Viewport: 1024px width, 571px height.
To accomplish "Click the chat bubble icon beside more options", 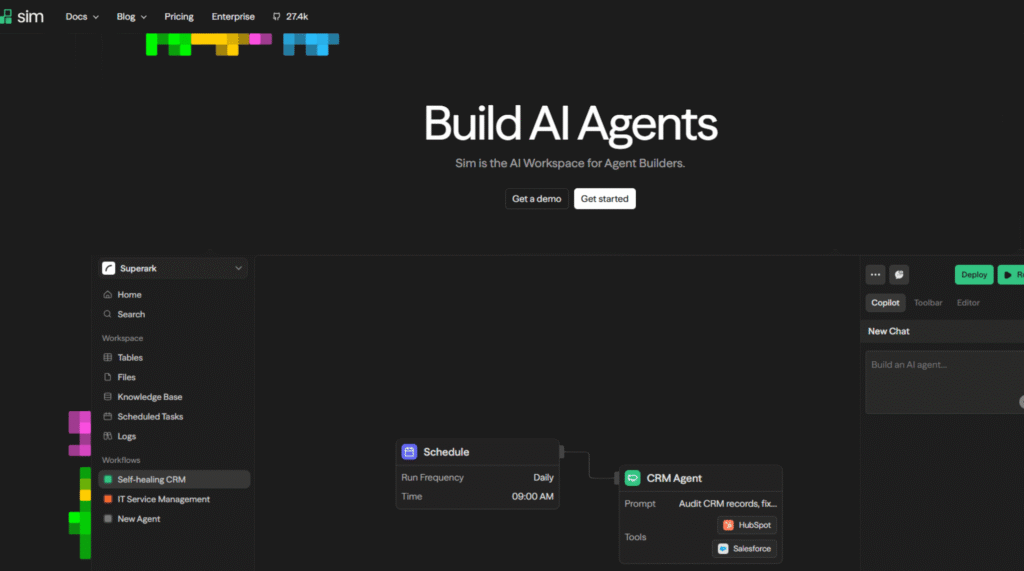I will pos(899,275).
